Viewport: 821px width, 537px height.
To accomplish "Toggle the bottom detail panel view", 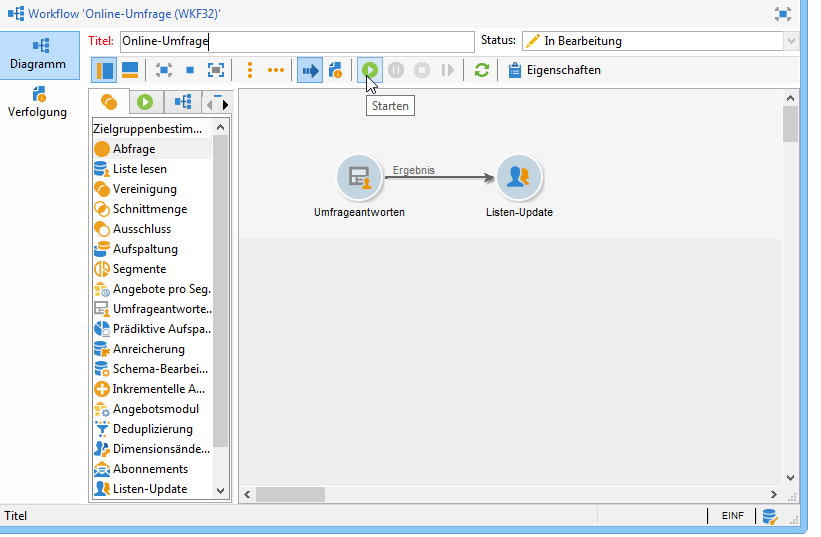I will point(130,70).
